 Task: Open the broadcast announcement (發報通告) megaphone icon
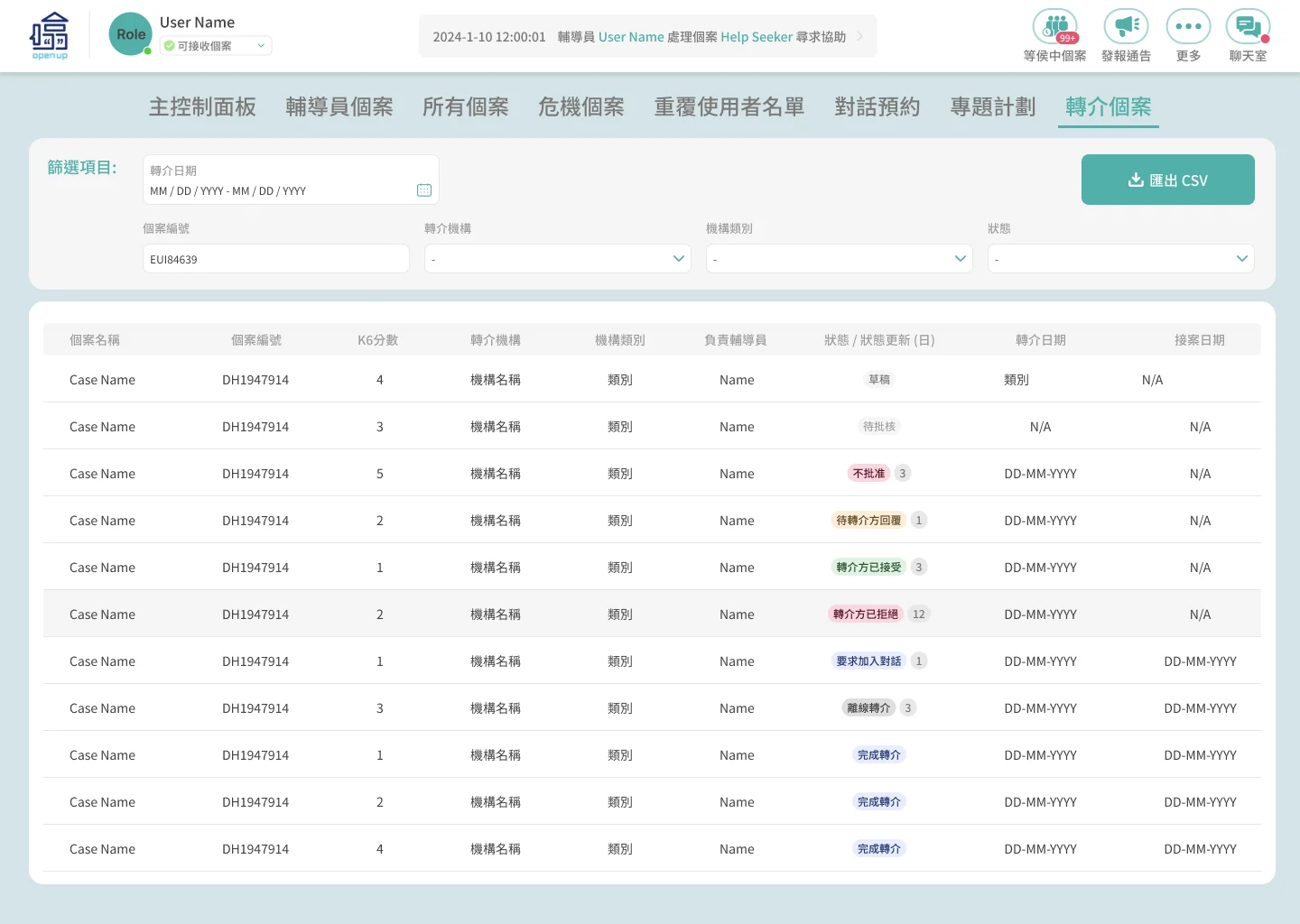click(x=1126, y=26)
